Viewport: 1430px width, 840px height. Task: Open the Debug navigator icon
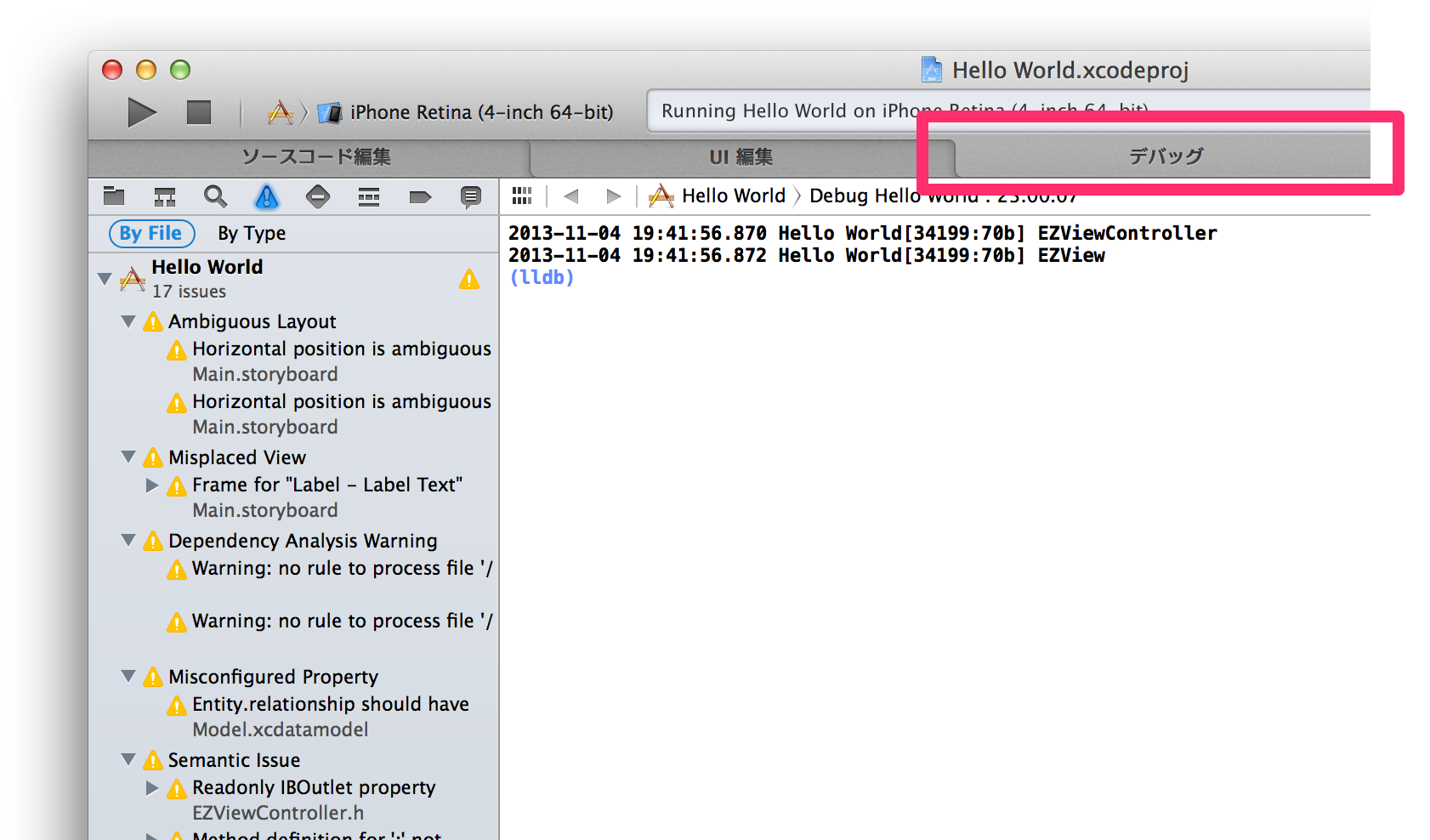(369, 197)
